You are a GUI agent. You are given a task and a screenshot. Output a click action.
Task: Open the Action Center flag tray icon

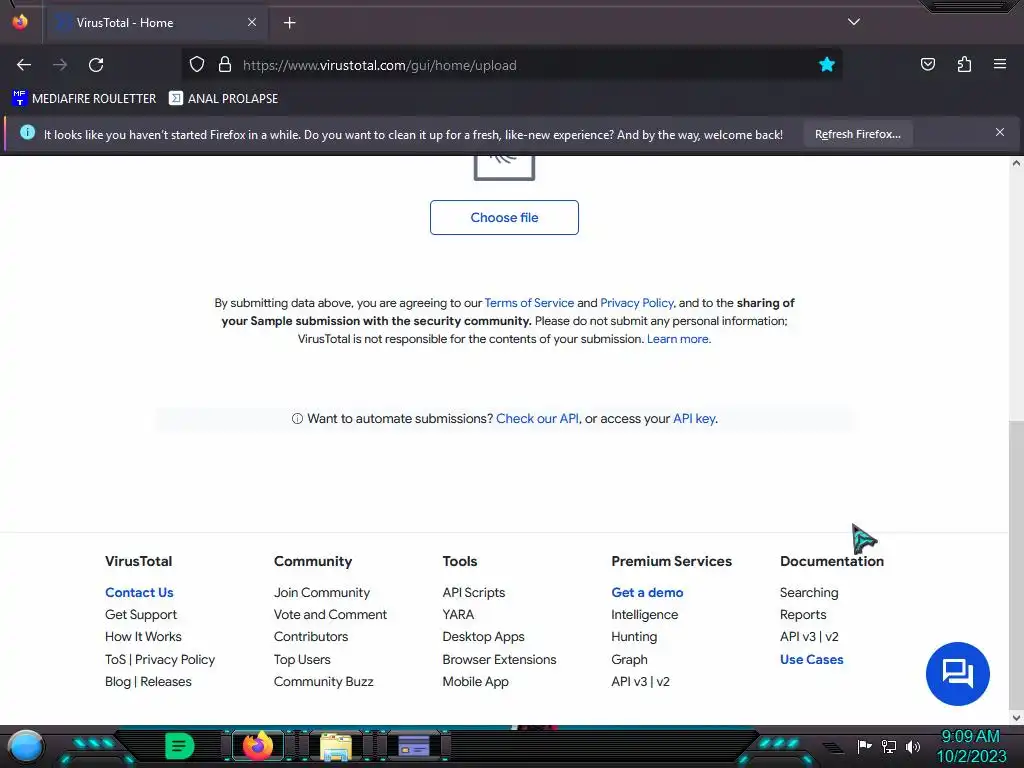pos(864,746)
